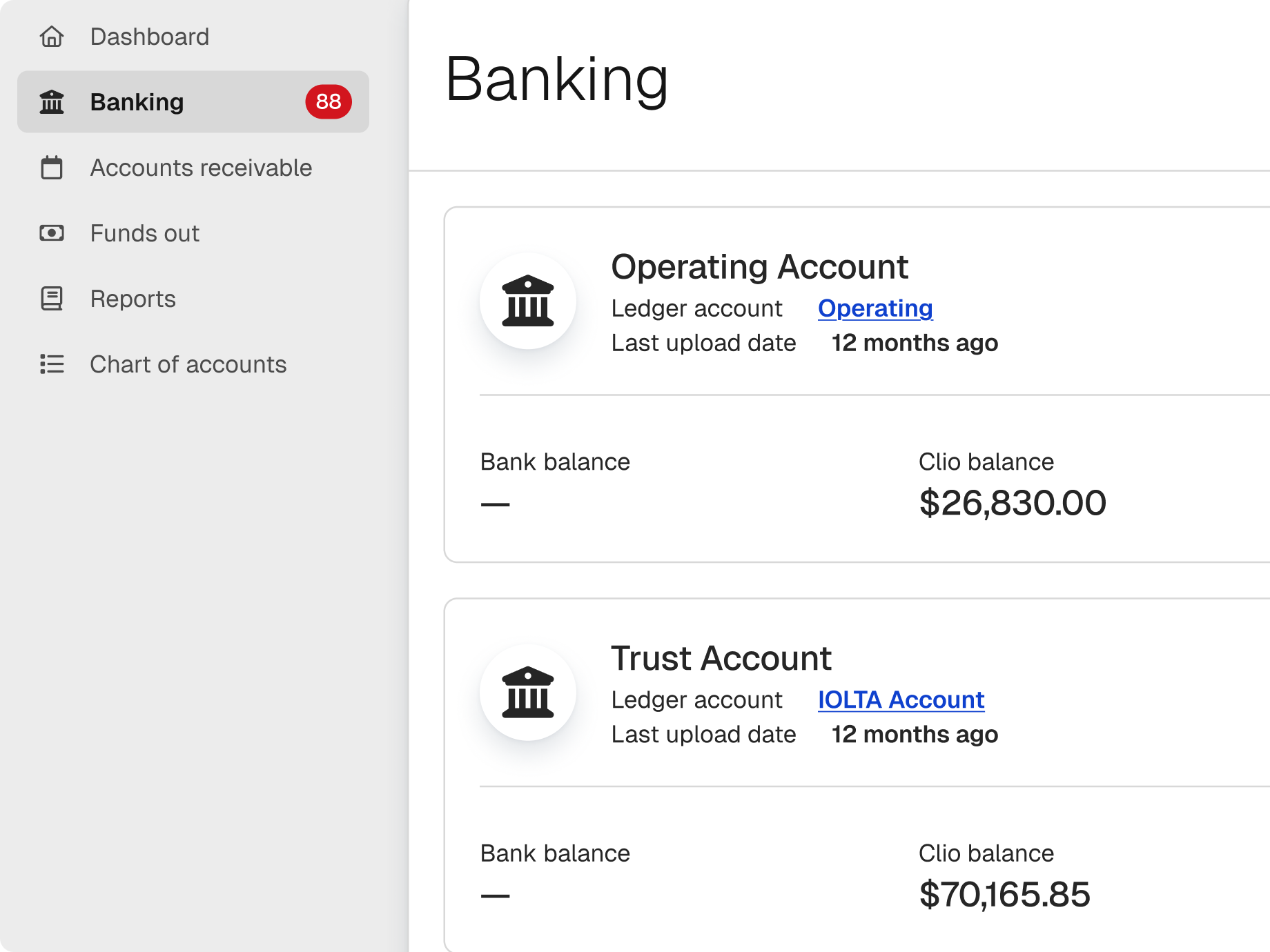The height and width of the screenshot is (952, 1270).
Task: Click the Dashboard home icon
Action: (52, 37)
